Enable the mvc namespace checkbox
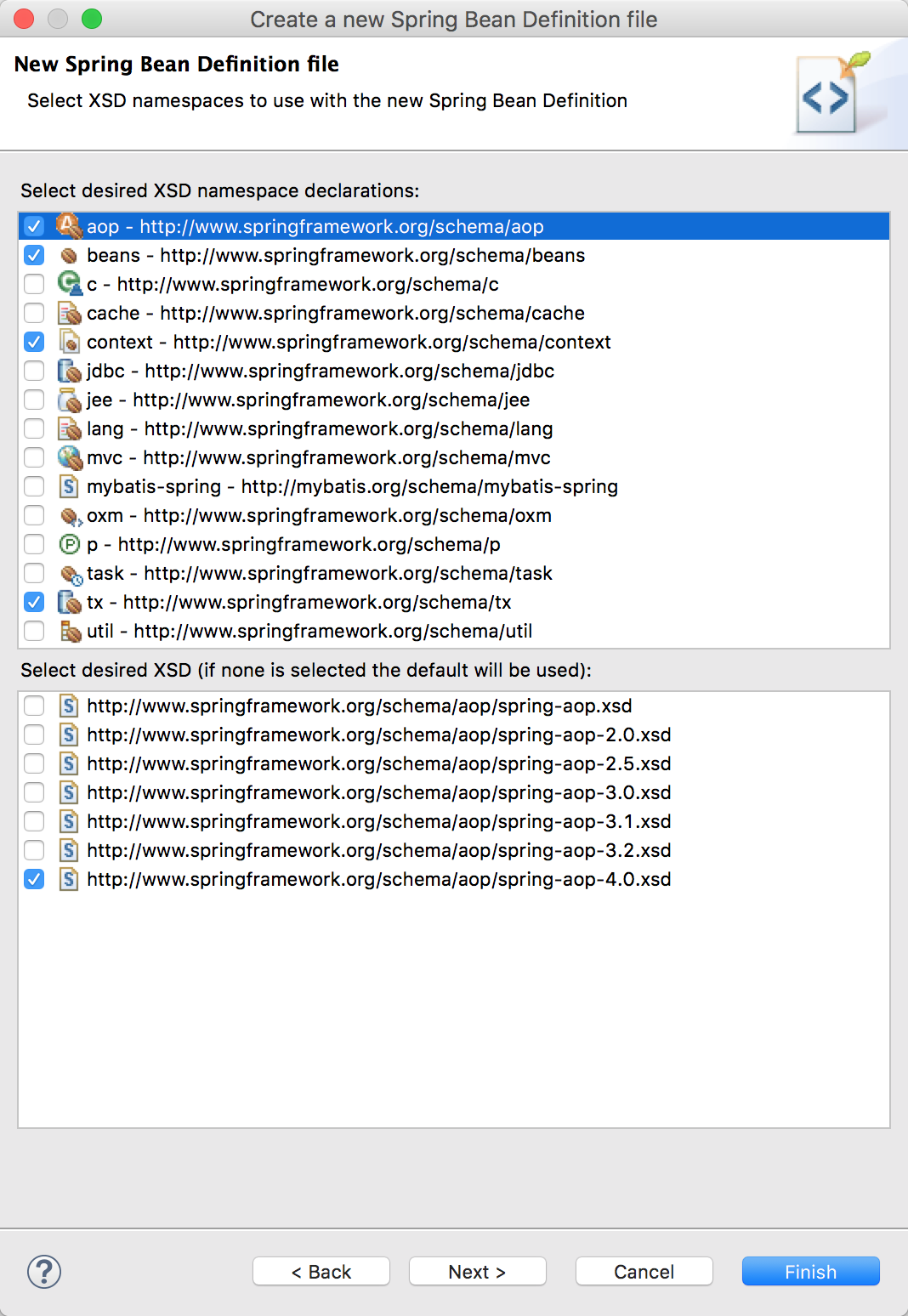The height and width of the screenshot is (1316, 908). (34, 457)
